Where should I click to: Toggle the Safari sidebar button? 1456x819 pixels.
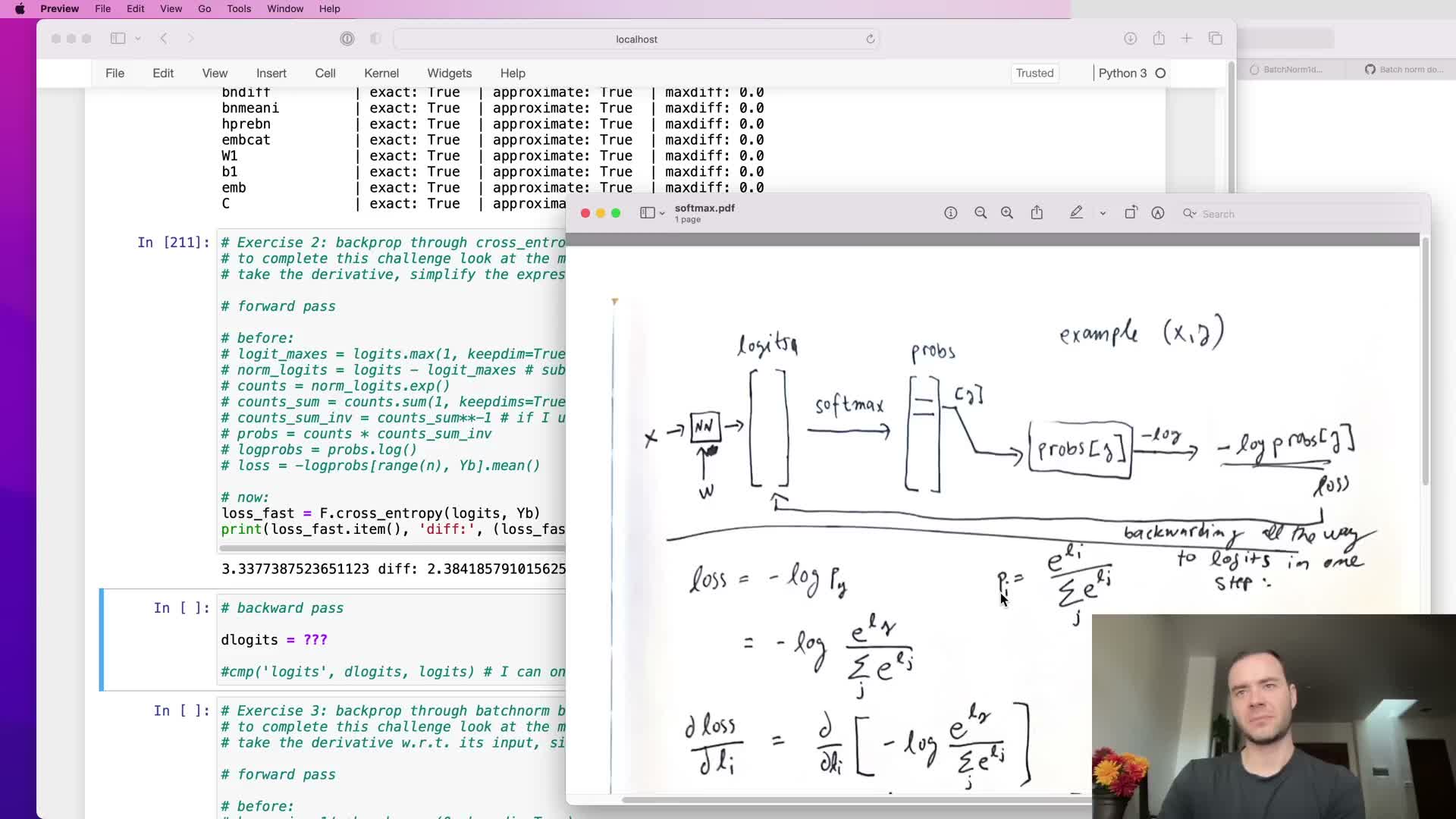coord(118,39)
